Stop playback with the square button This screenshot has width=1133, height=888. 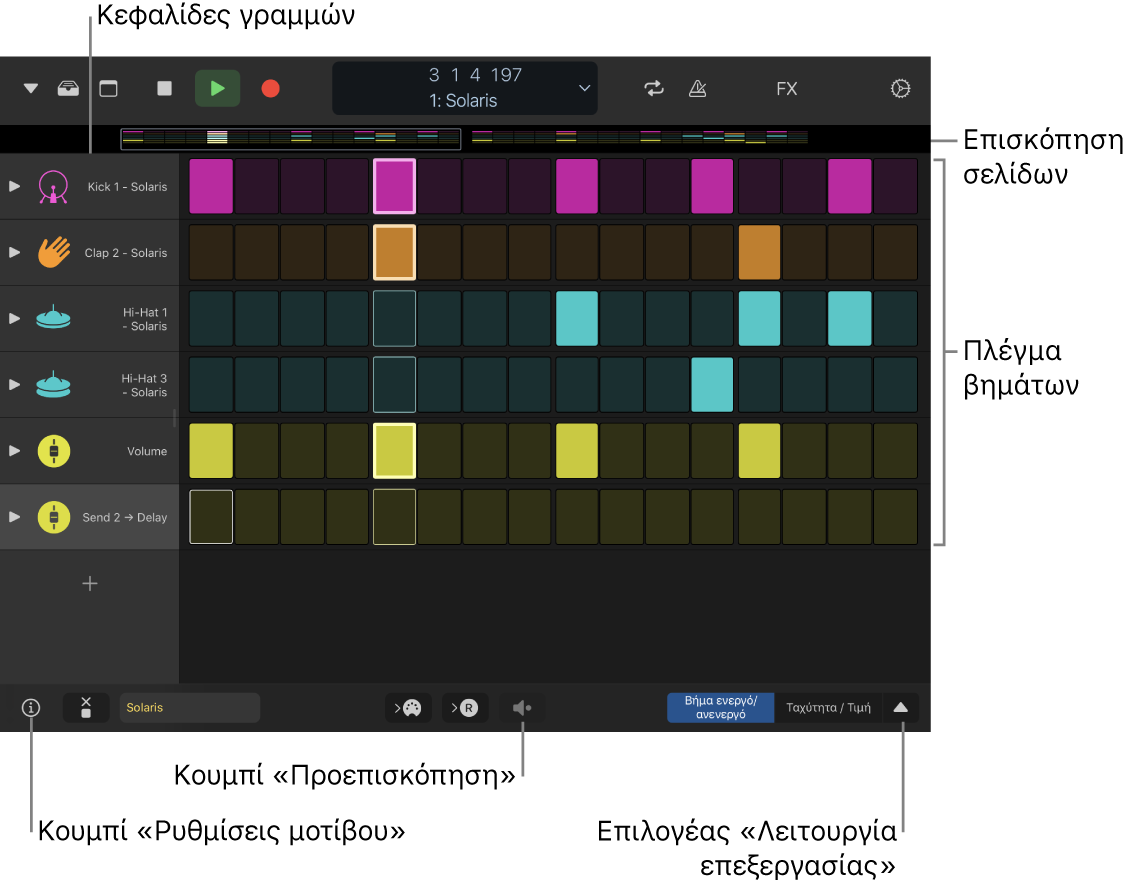(165, 88)
